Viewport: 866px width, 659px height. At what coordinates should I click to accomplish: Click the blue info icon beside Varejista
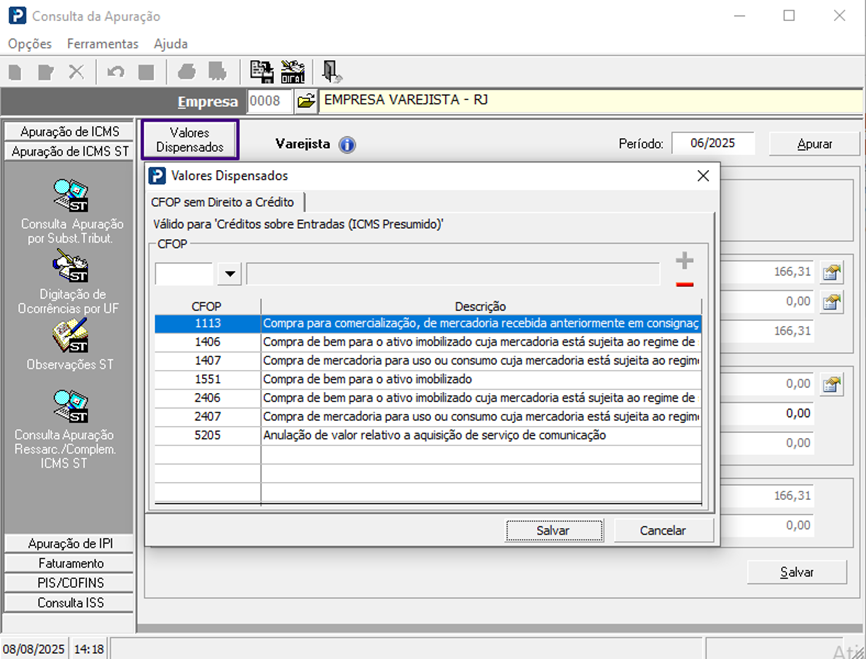[x=347, y=144]
